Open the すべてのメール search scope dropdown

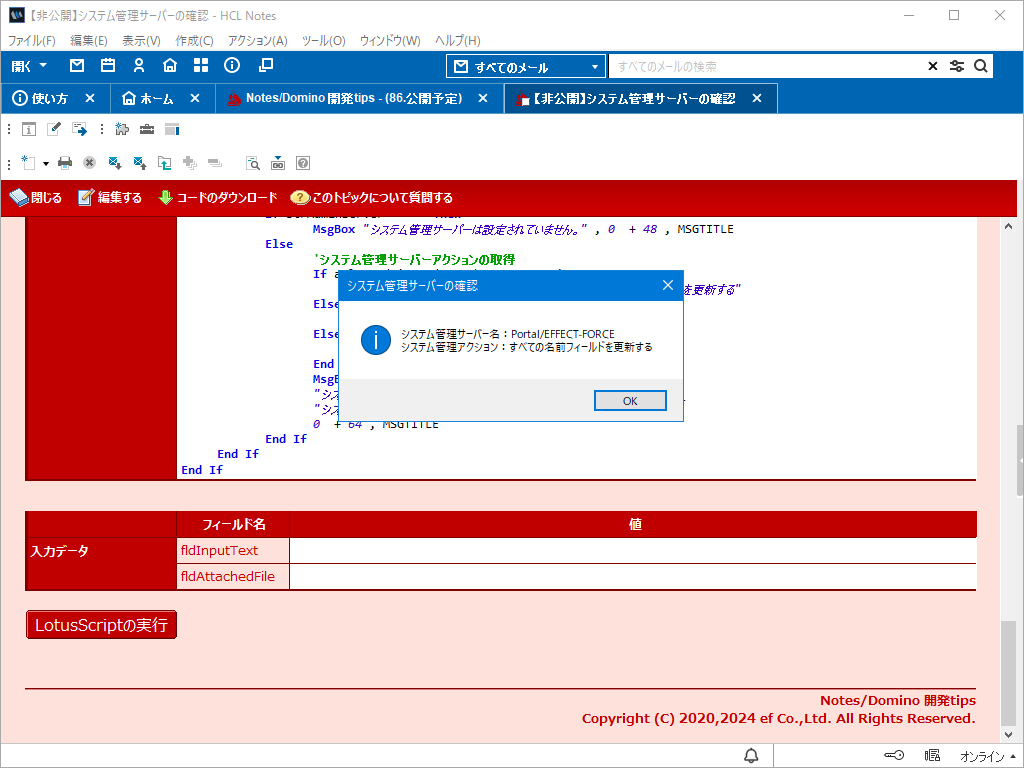click(x=526, y=67)
